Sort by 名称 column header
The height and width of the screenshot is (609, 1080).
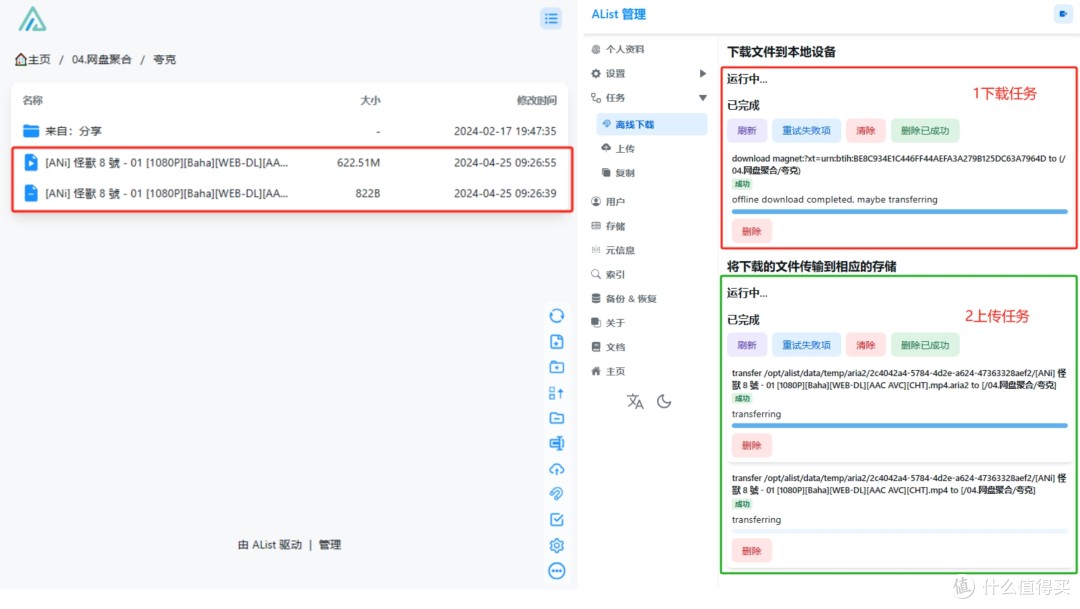pos(32,101)
